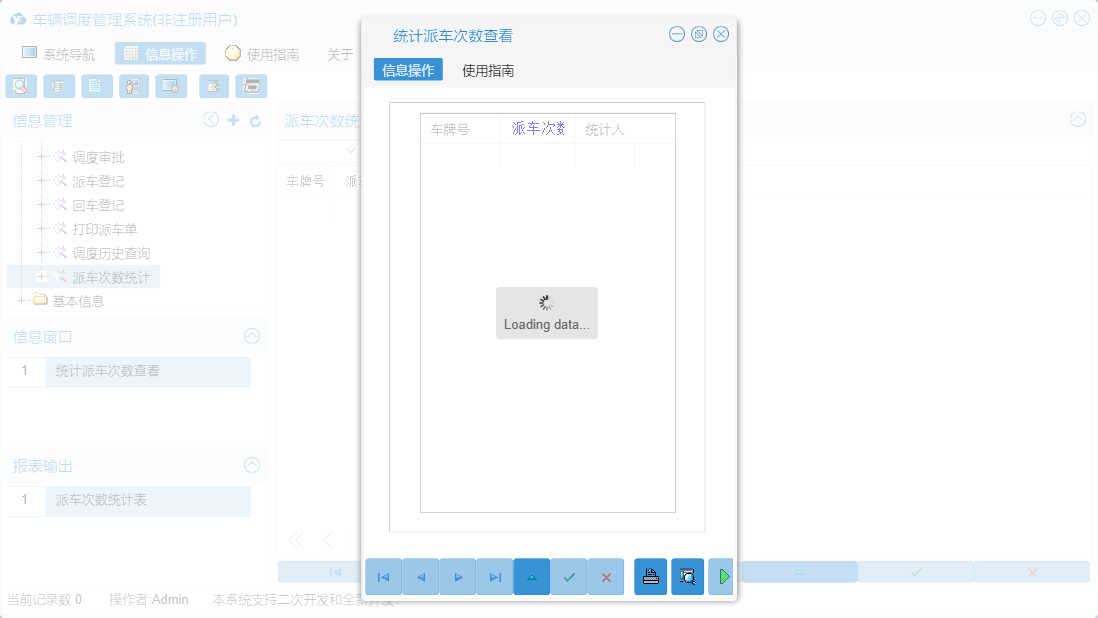
Task: Select the query search tool in the toolbar
Action: pos(20,86)
